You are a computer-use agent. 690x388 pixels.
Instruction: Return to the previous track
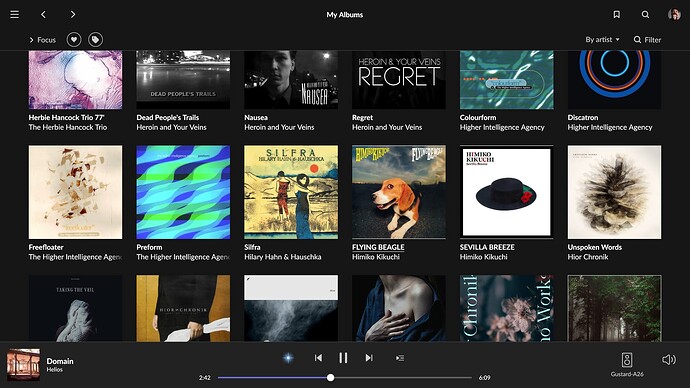point(318,358)
